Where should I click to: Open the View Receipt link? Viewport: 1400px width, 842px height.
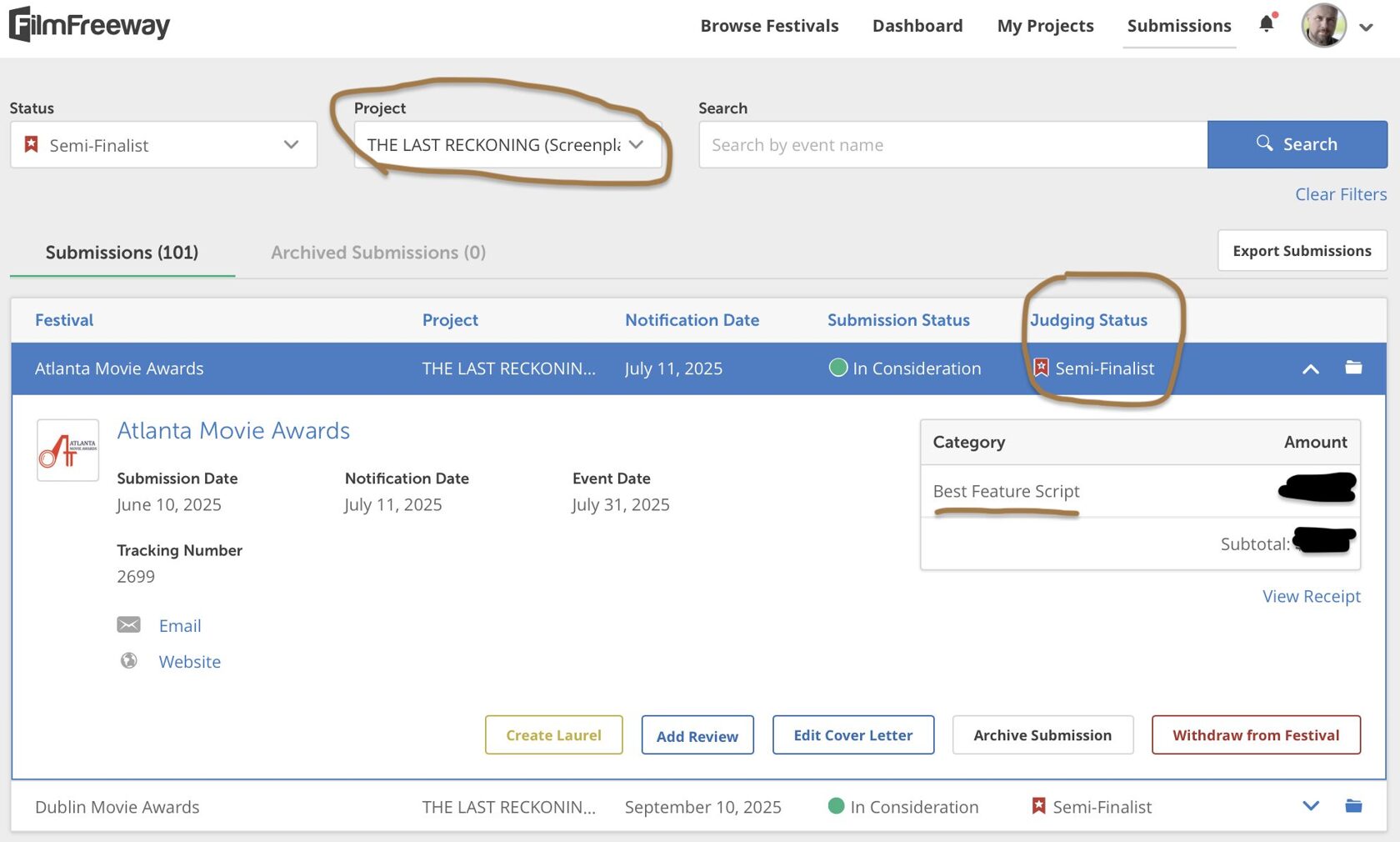[1311, 597]
